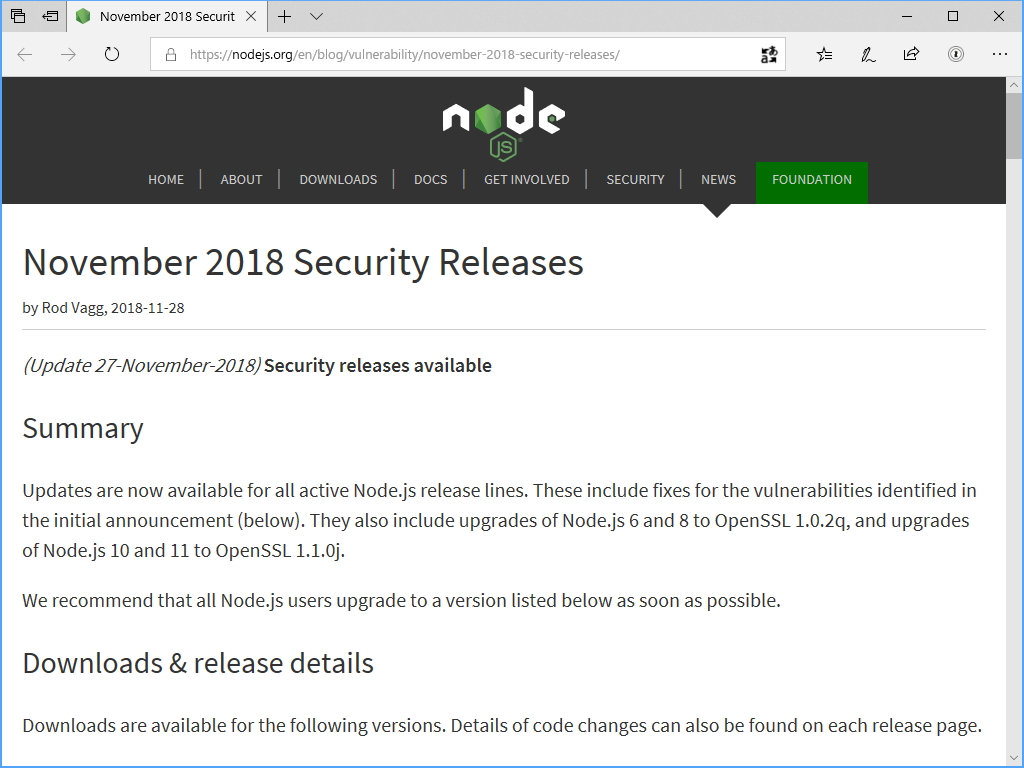Open the SECURITY navigation item
This screenshot has width=1024, height=768.
635,180
